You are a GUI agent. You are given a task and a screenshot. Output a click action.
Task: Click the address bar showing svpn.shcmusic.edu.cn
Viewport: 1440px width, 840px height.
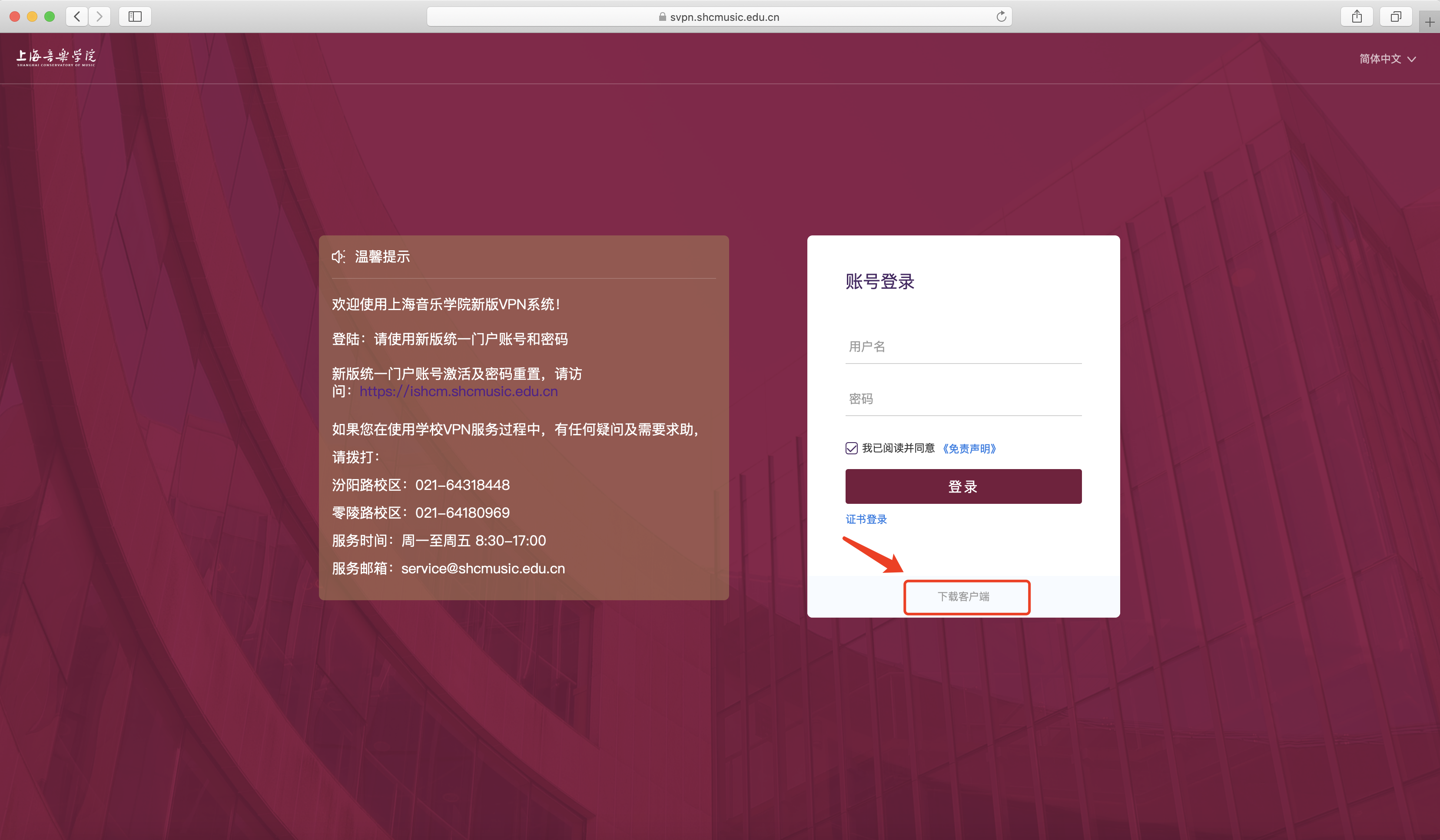coord(719,17)
